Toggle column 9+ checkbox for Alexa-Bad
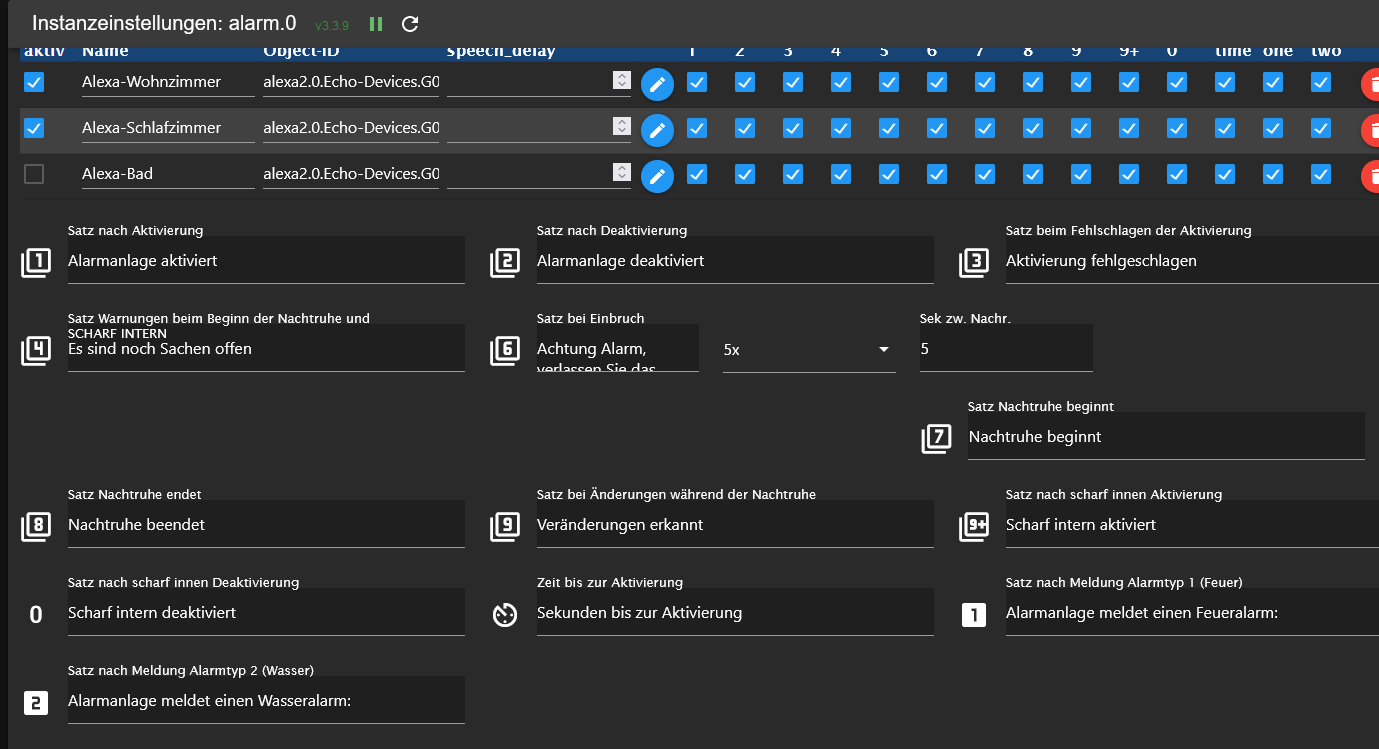Screen dimensions: 1379x749 click(x=1129, y=174)
